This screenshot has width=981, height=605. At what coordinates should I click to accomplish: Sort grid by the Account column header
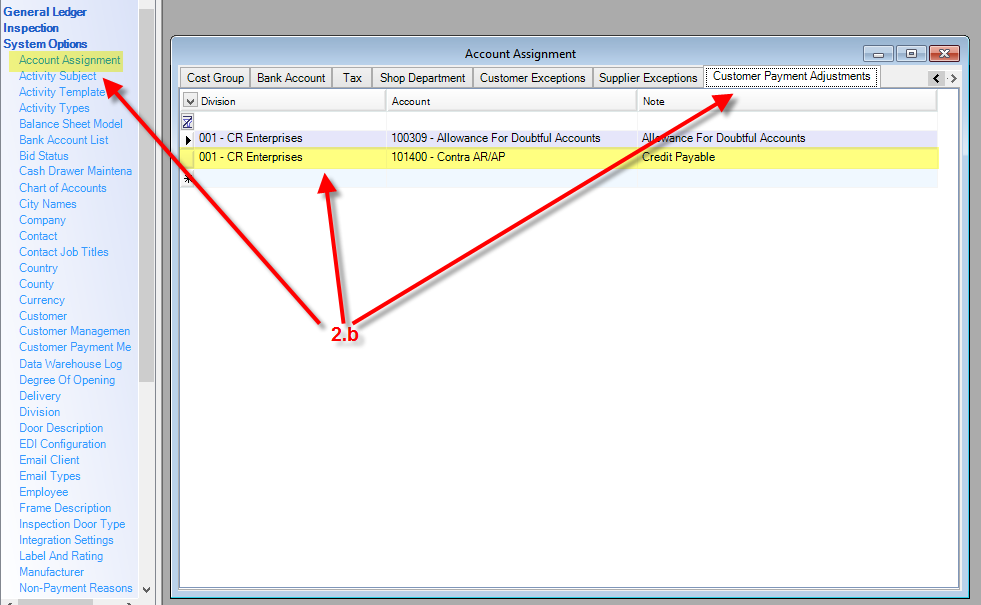coord(510,101)
